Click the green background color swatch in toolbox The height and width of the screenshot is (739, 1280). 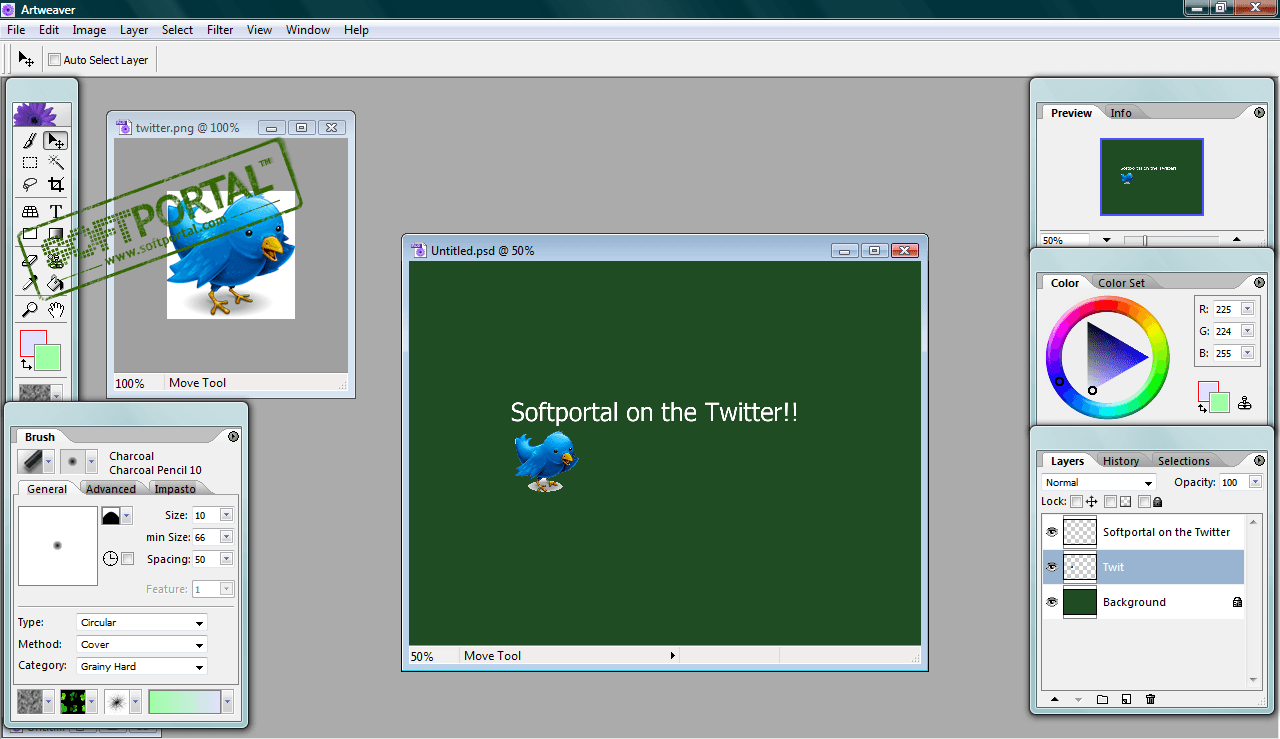(50, 360)
